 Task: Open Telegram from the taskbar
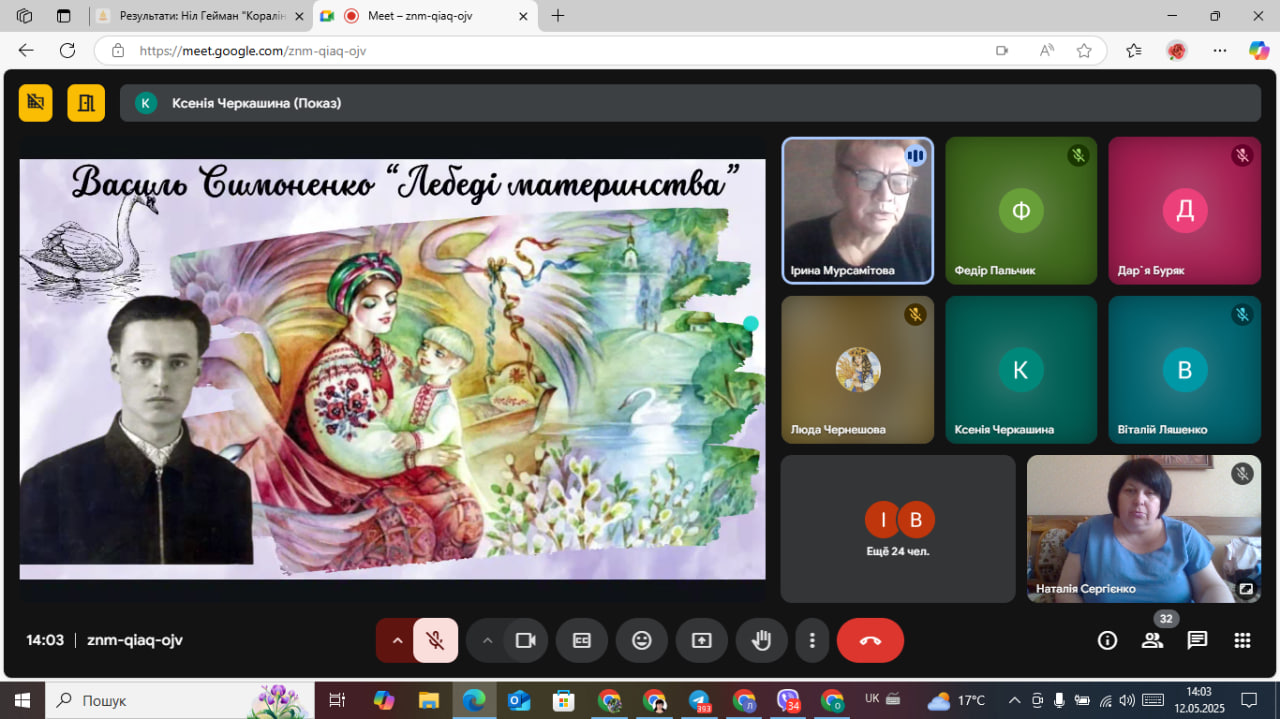(x=699, y=700)
